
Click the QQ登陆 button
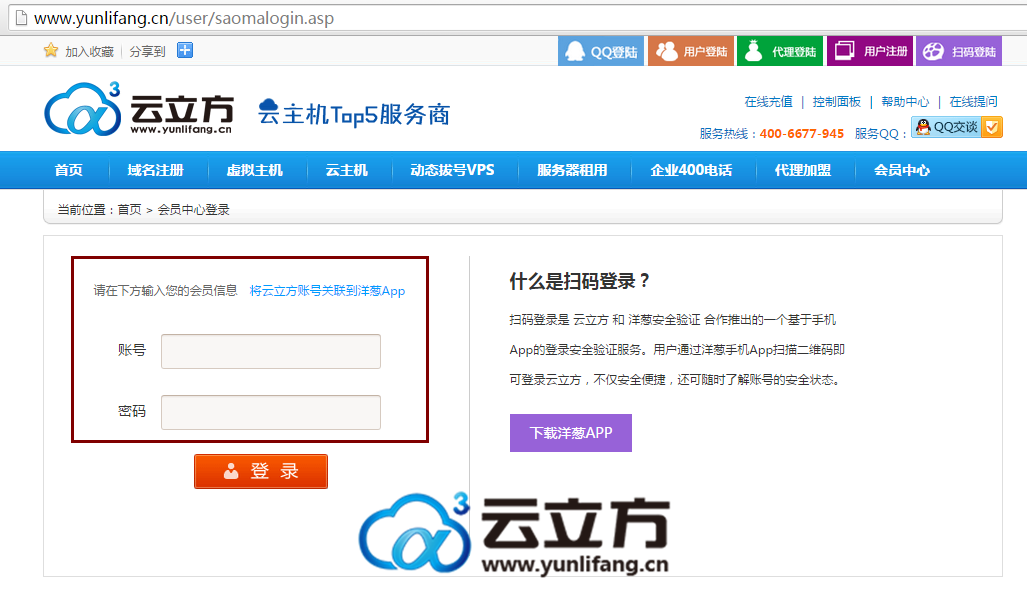(601, 51)
